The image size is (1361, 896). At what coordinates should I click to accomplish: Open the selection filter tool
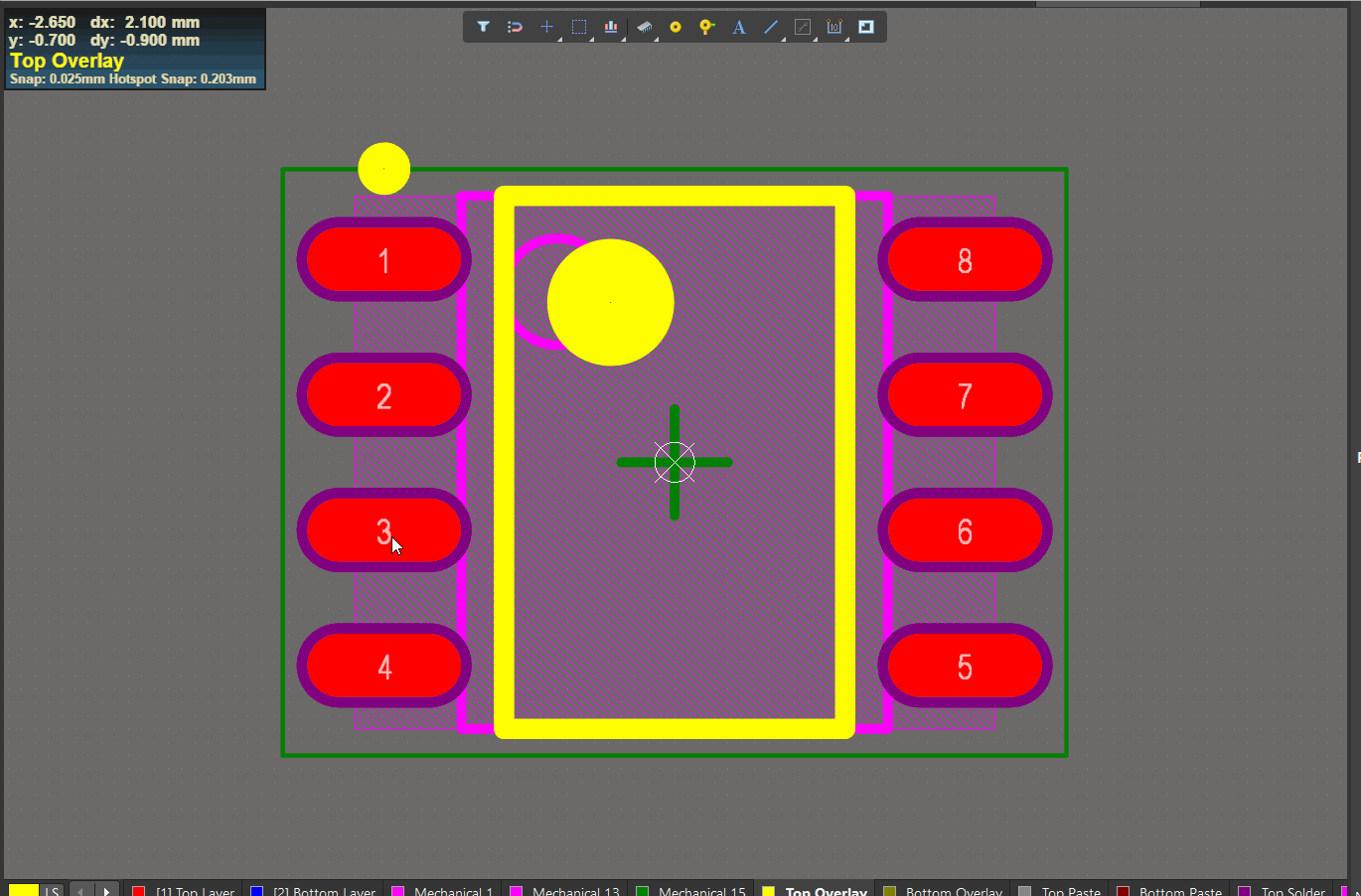click(483, 27)
